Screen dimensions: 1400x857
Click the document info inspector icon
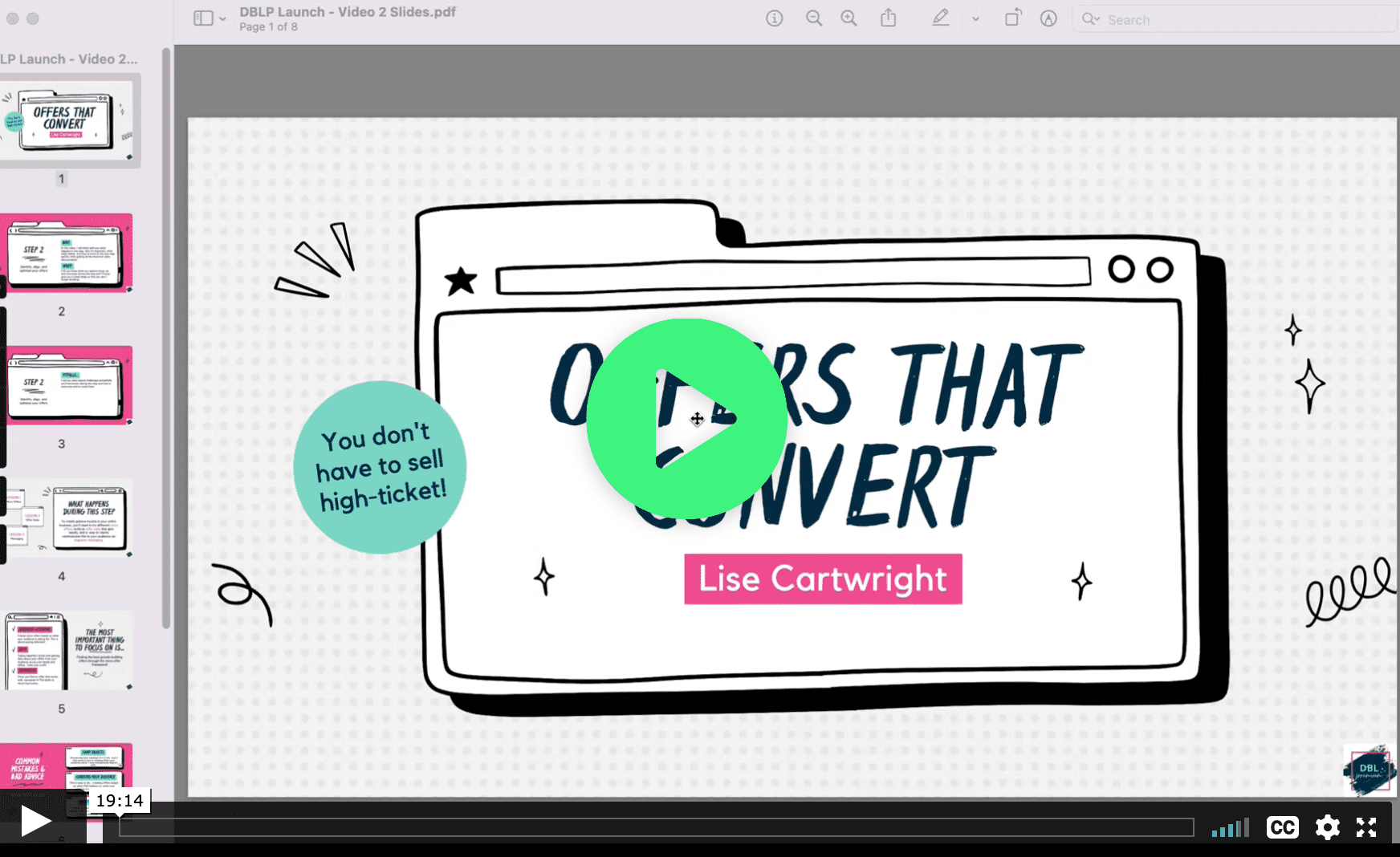tap(774, 18)
